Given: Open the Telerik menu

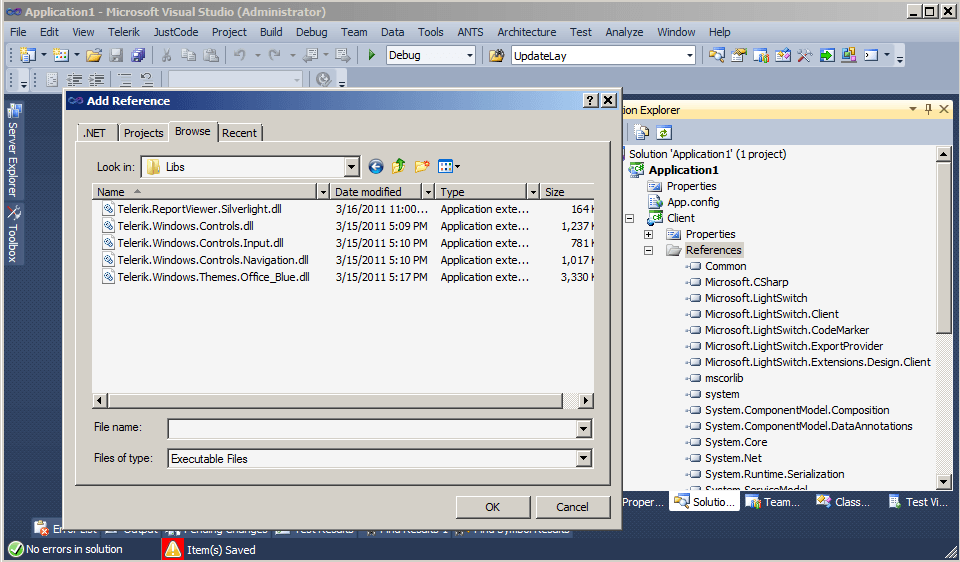Looking at the screenshot, I should point(124,32).
